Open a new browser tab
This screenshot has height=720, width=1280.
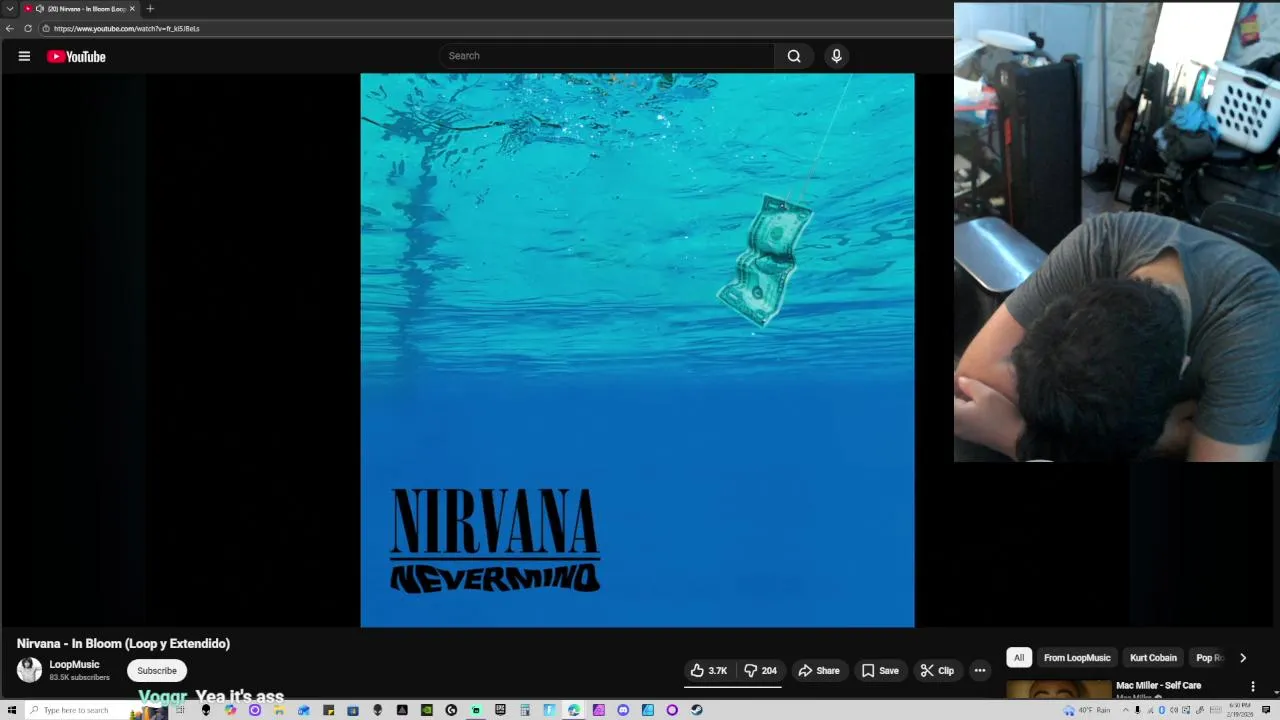click(x=150, y=9)
